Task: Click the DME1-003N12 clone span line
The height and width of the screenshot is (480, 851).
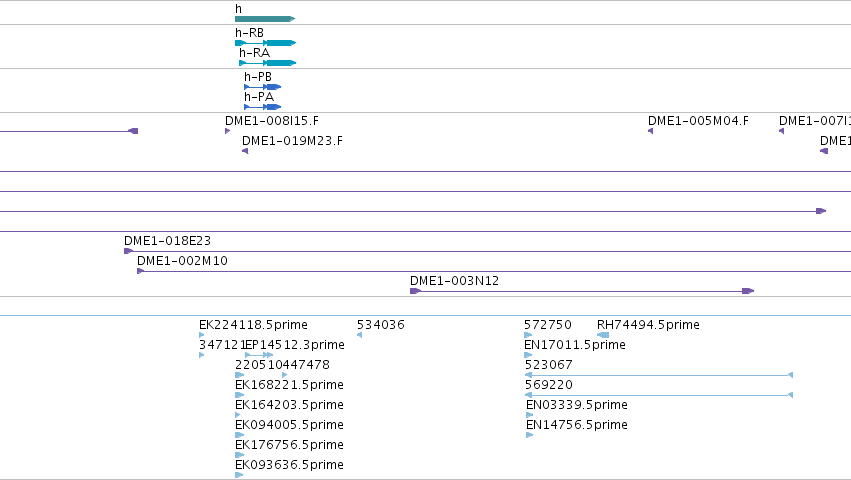Action: (x=582, y=291)
